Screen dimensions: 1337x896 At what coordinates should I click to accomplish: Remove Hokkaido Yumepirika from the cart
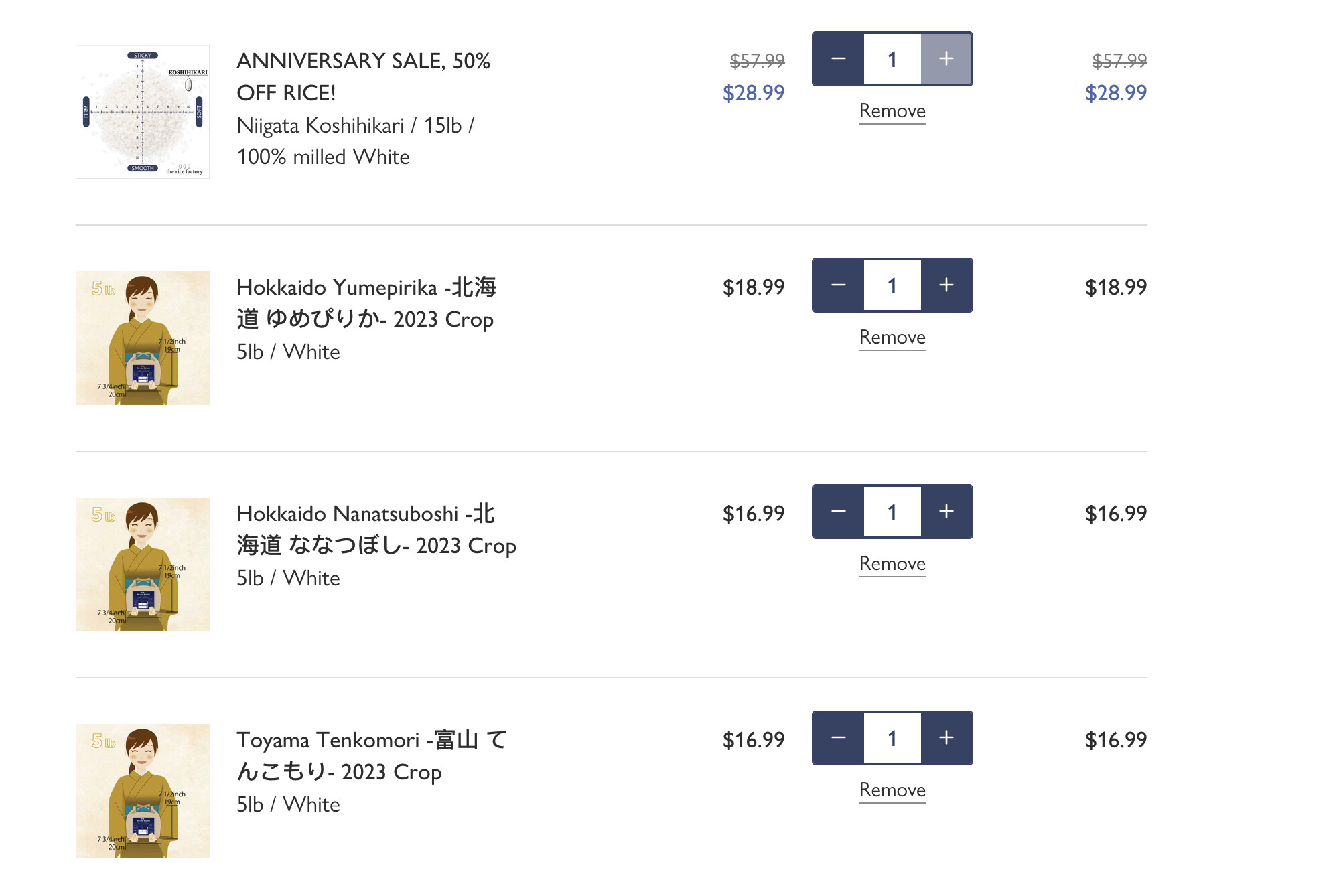coord(892,338)
